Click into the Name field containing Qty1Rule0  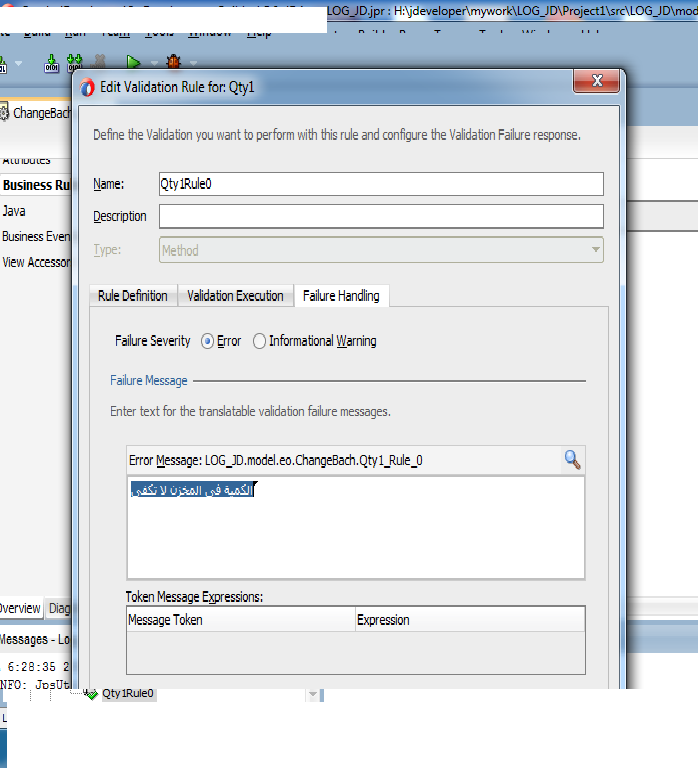click(381, 184)
